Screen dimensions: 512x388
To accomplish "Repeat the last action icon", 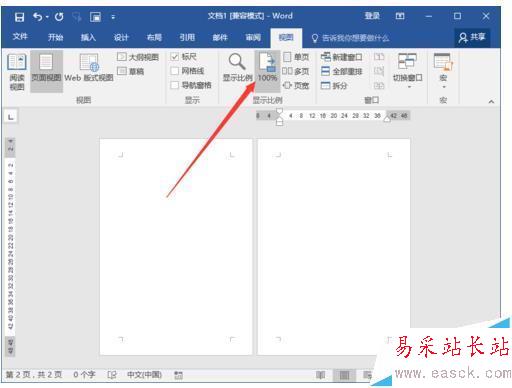I will 59,17.
